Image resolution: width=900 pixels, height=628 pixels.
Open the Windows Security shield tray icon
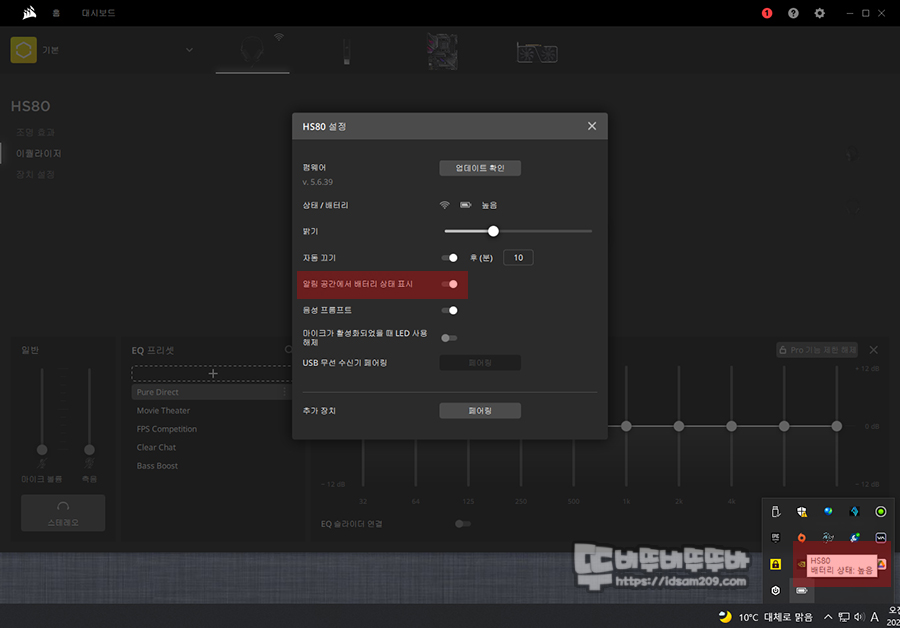802,511
